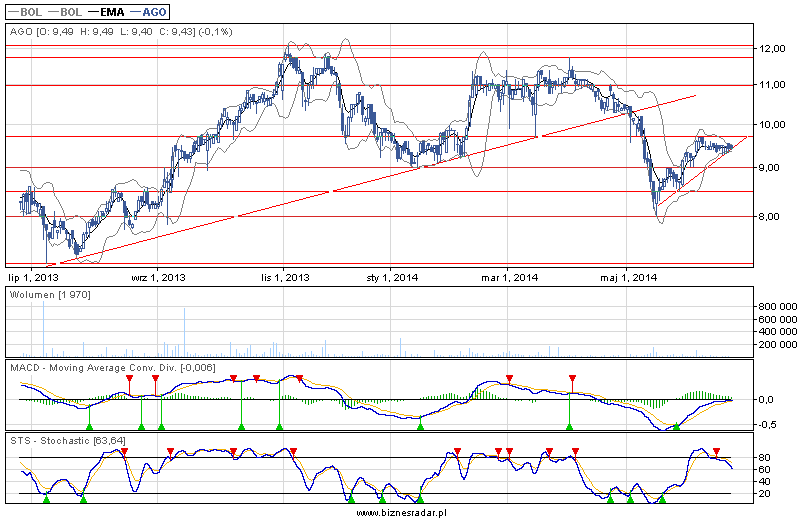Click the 600 000 volume axis label
This screenshot has height=520, width=800.
(x=778, y=319)
